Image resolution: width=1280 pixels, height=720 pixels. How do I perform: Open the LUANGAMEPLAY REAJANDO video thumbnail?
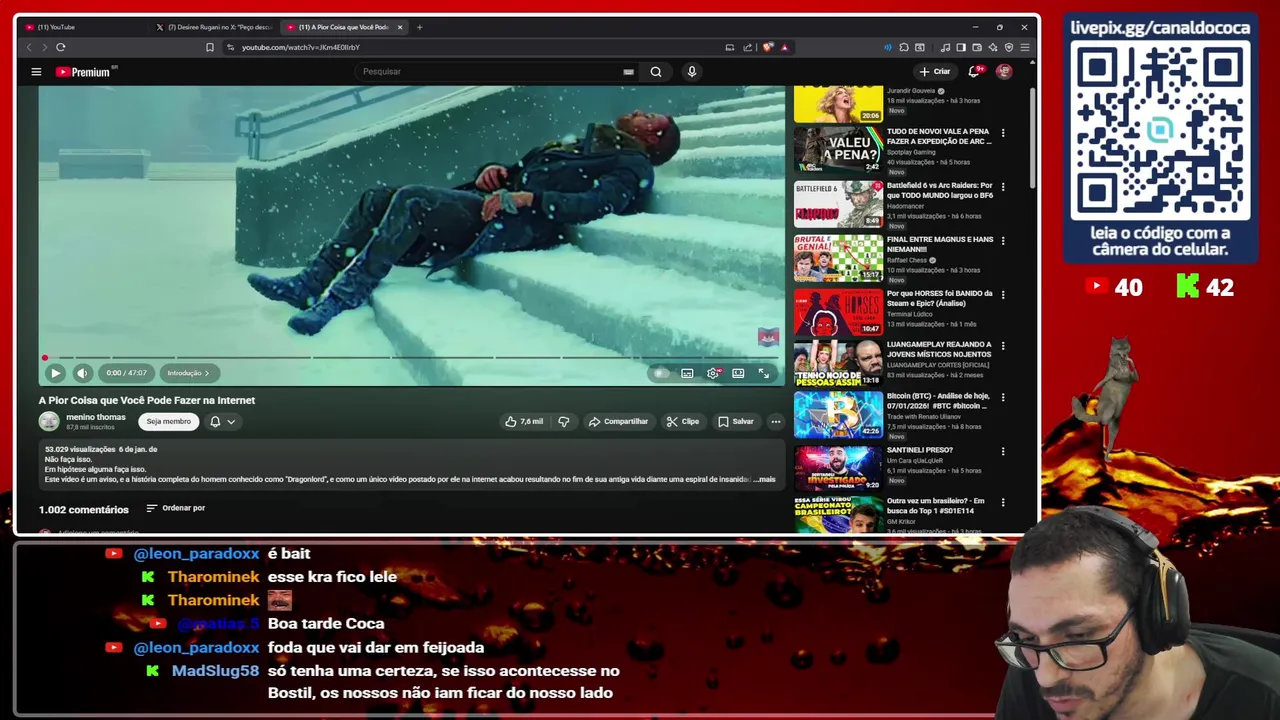coord(838,362)
